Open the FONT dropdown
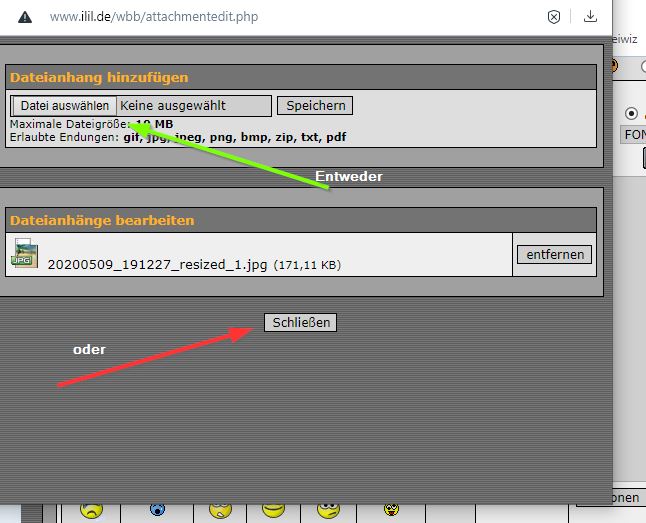The height and width of the screenshot is (523, 646). 633,135
